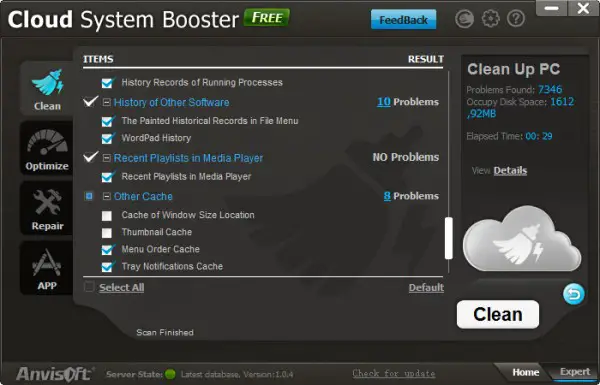The width and height of the screenshot is (600, 385).
Task: Tick the Select All checkbox
Action: point(89,287)
